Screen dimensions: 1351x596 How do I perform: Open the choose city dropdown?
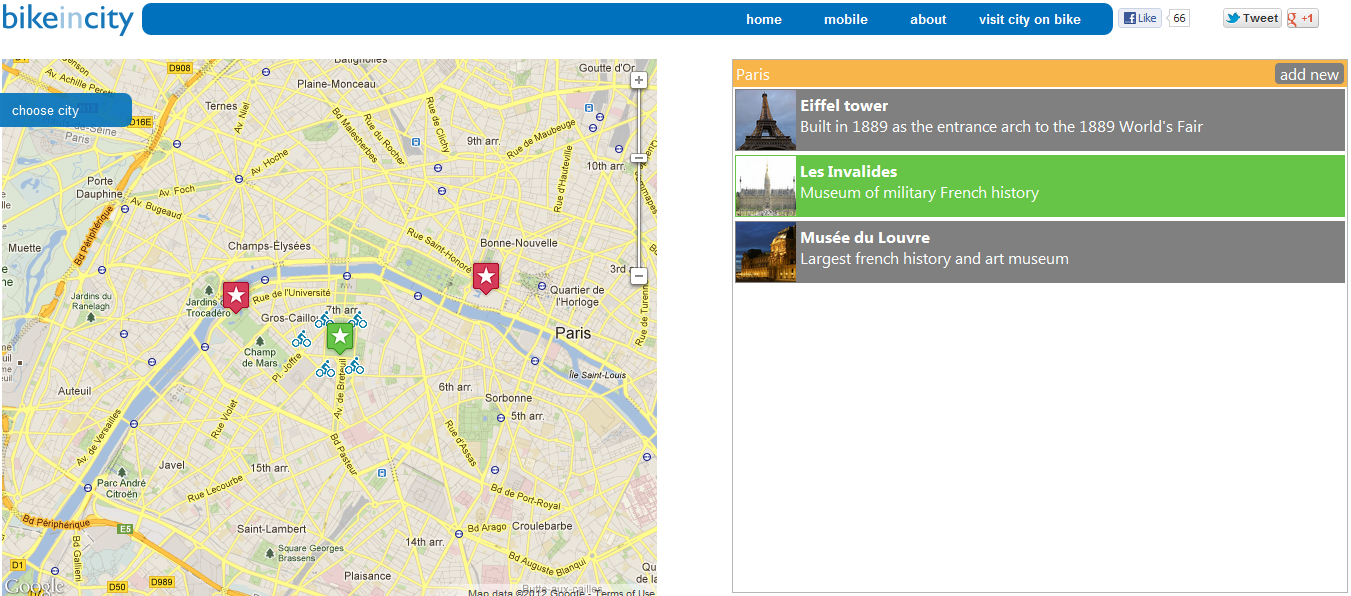pos(66,110)
